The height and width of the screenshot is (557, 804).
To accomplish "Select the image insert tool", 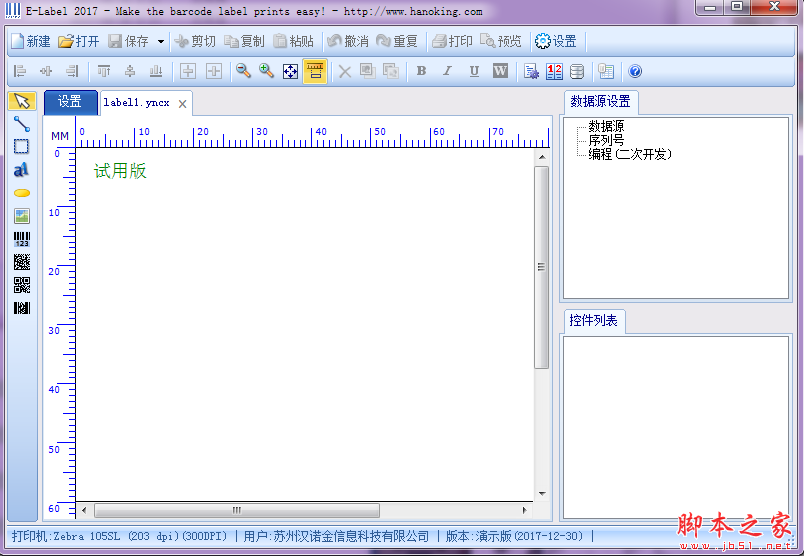I will pos(22,216).
